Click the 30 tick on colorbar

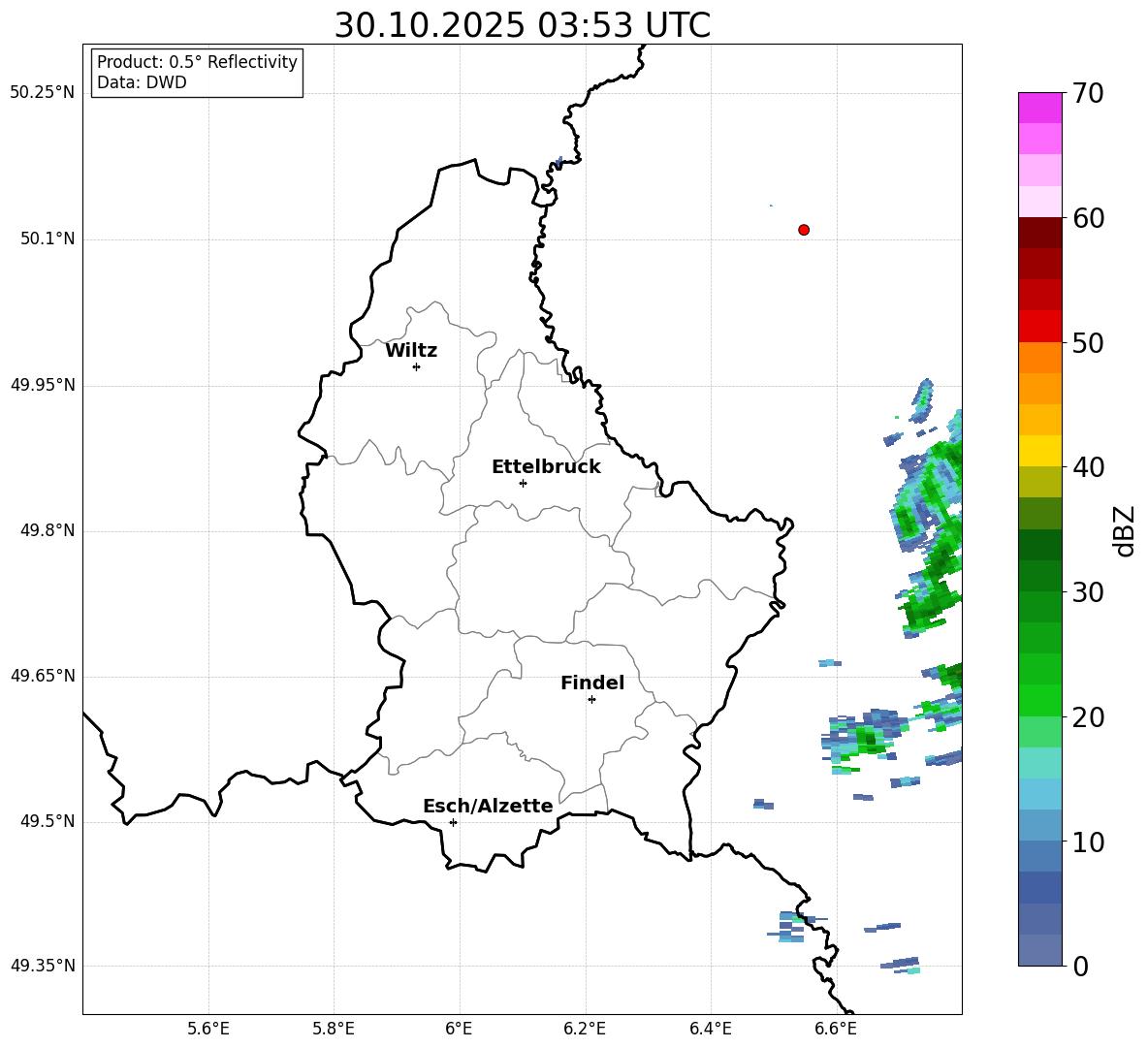(1088, 592)
